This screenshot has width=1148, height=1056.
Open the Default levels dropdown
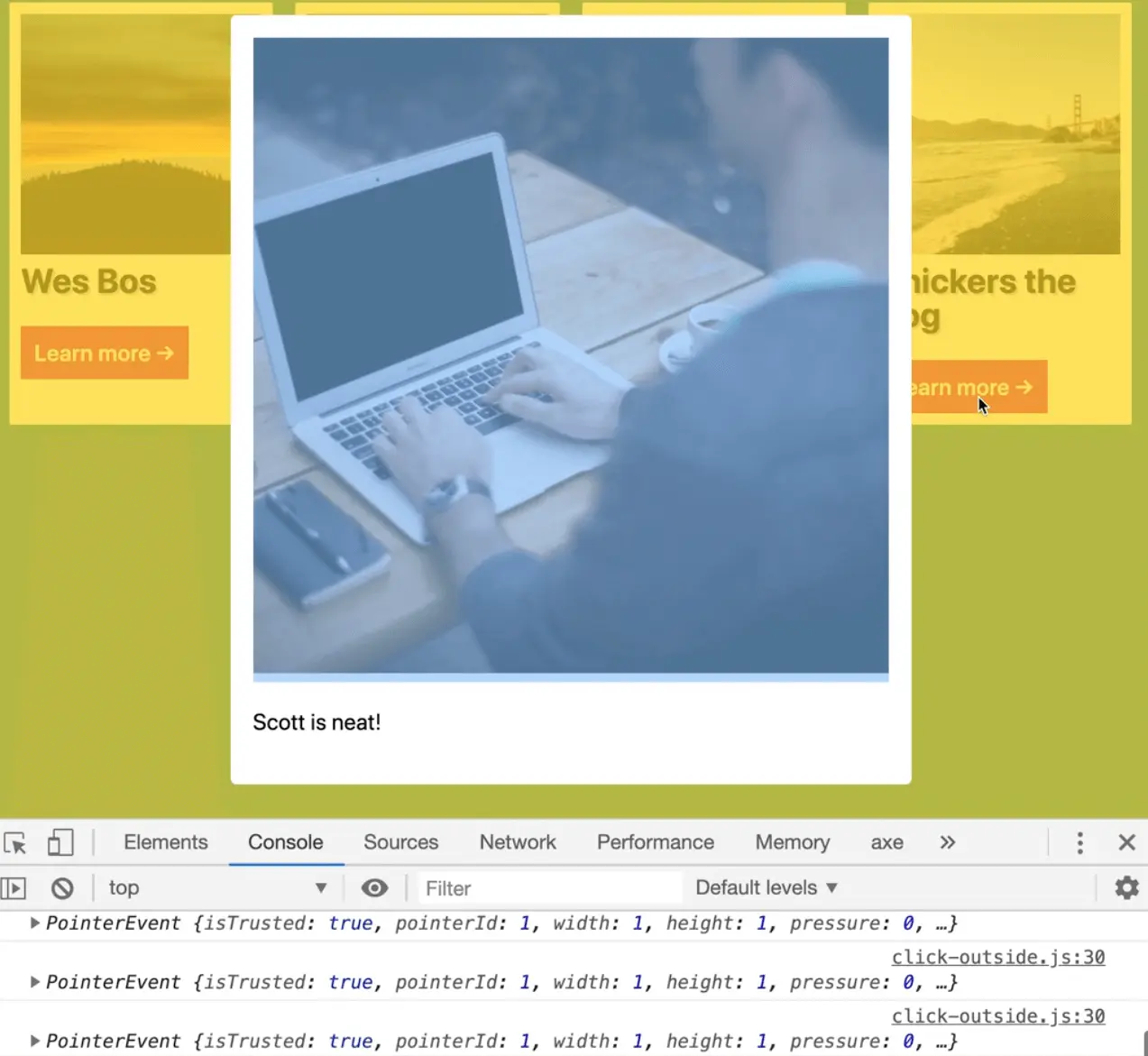pos(766,888)
